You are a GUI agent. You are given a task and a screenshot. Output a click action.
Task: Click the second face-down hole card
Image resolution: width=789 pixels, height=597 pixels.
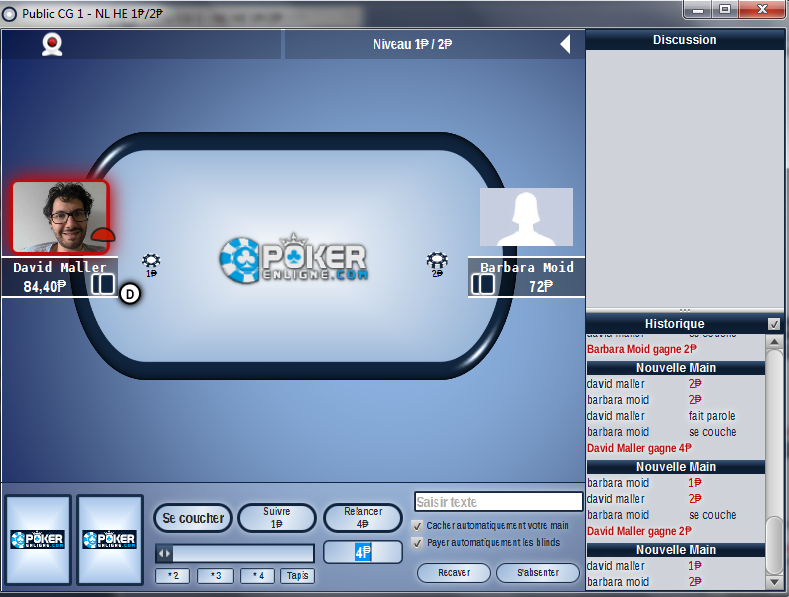pyautogui.click(x=110, y=540)
